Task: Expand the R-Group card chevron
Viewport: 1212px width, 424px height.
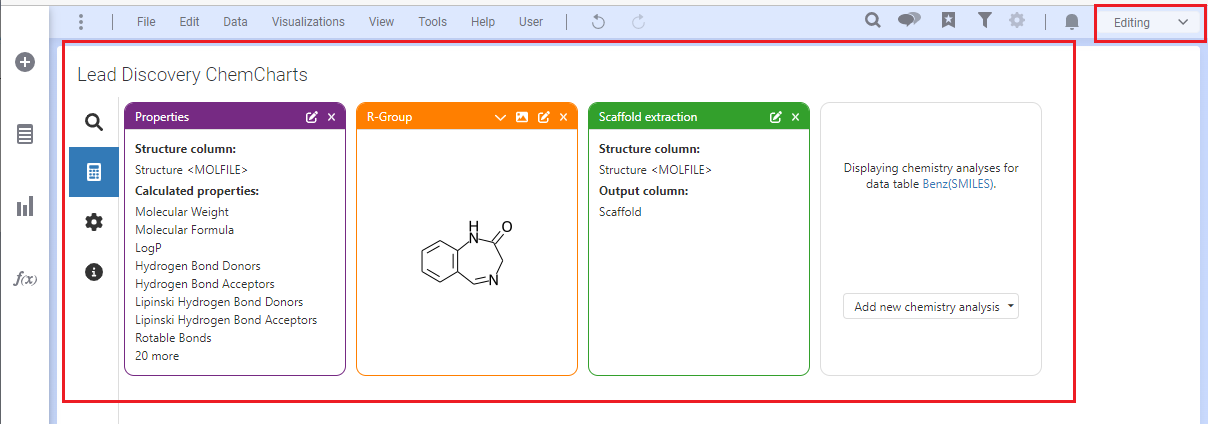Action: point(501,117)
